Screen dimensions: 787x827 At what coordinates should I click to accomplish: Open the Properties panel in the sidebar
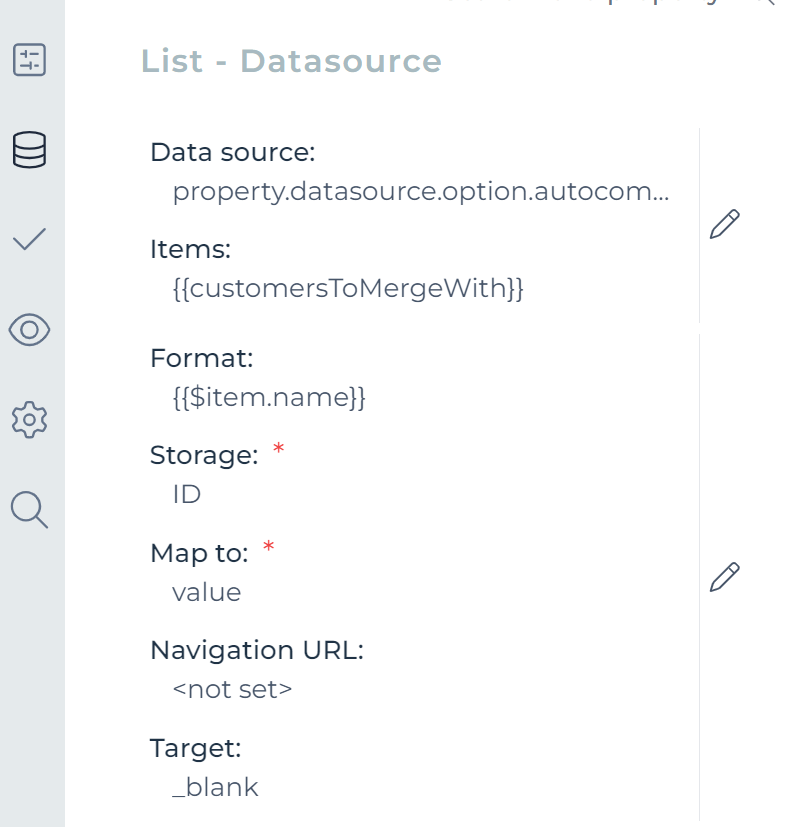tap(30, 61)
